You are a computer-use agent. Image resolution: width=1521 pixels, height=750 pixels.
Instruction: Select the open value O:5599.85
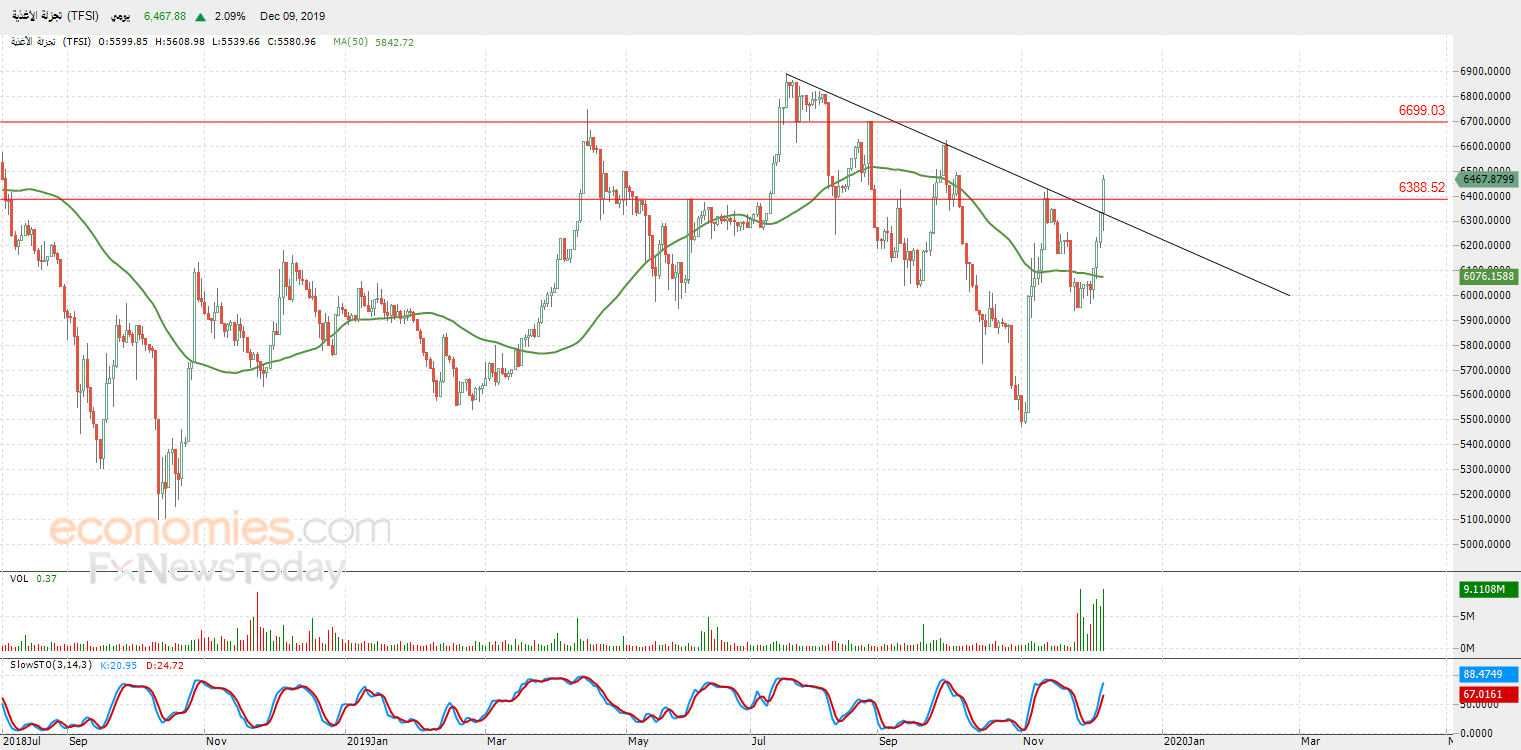(123, 42)
